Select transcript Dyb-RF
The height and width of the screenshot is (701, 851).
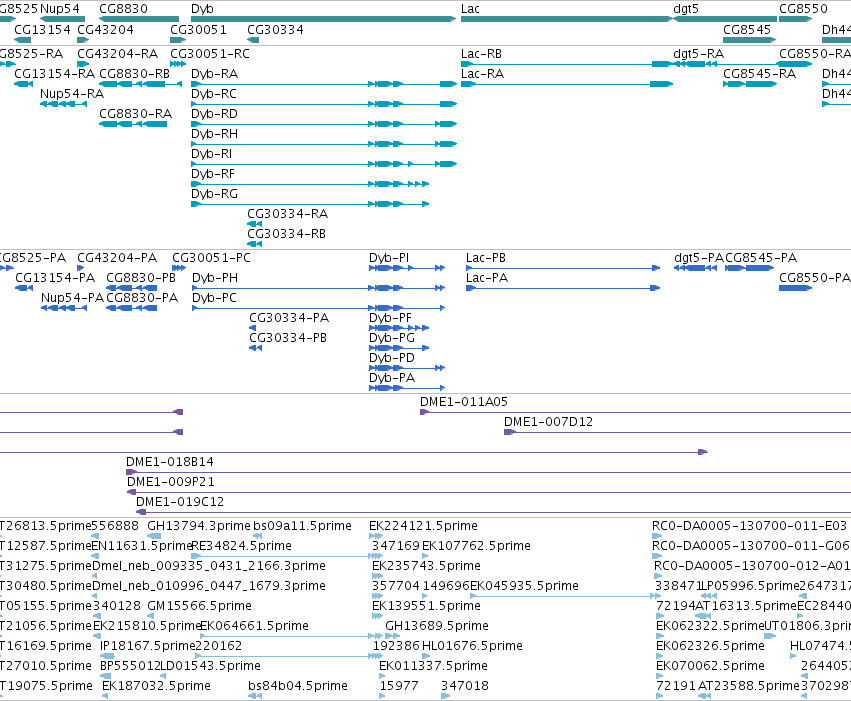click(x=213, y=174)
